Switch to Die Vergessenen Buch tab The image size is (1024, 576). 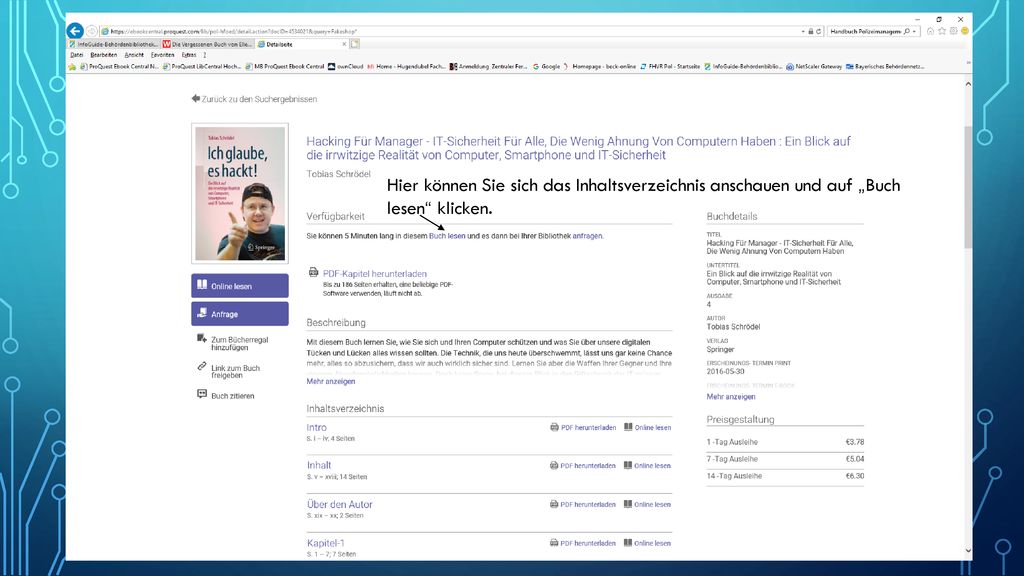coord(208,44)
